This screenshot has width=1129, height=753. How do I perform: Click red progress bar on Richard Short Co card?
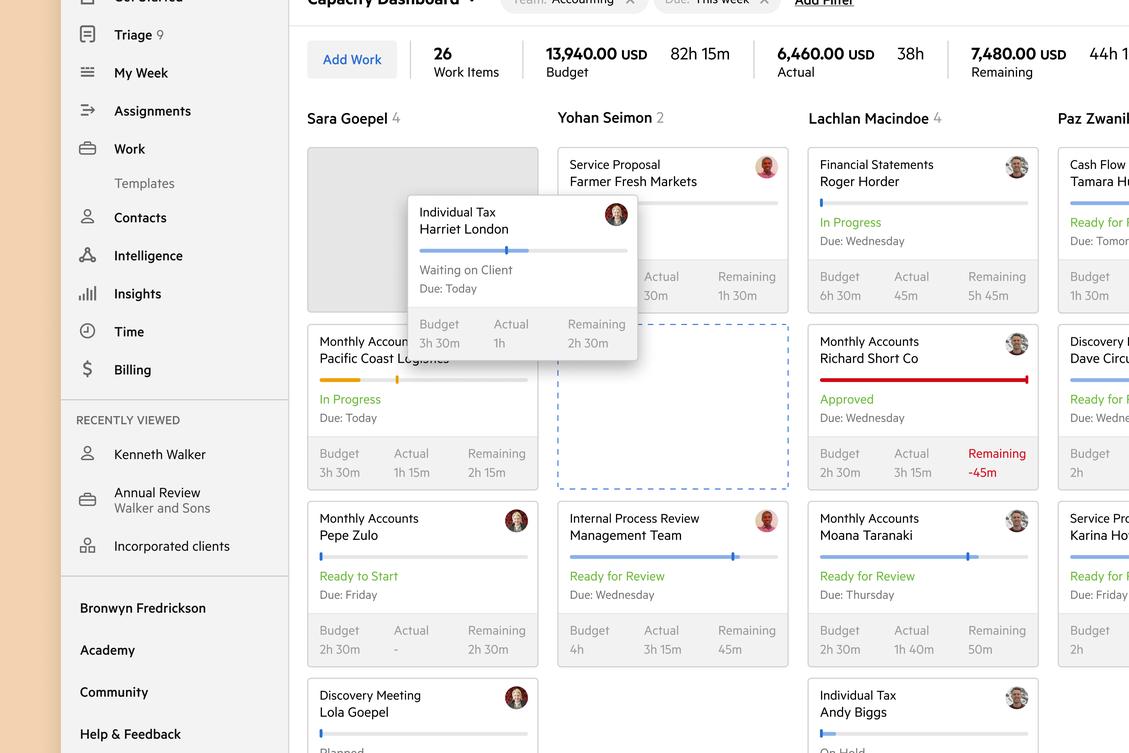coord(924,379)
